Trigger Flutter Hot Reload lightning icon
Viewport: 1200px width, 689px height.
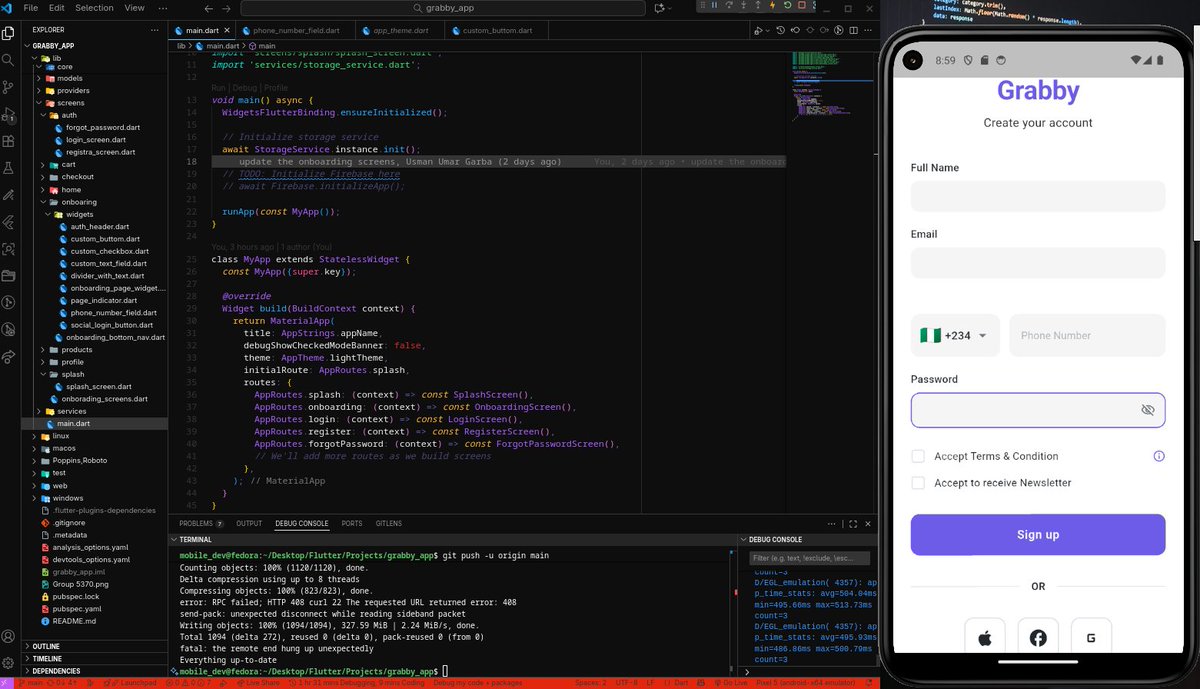[x=771, y=7]
